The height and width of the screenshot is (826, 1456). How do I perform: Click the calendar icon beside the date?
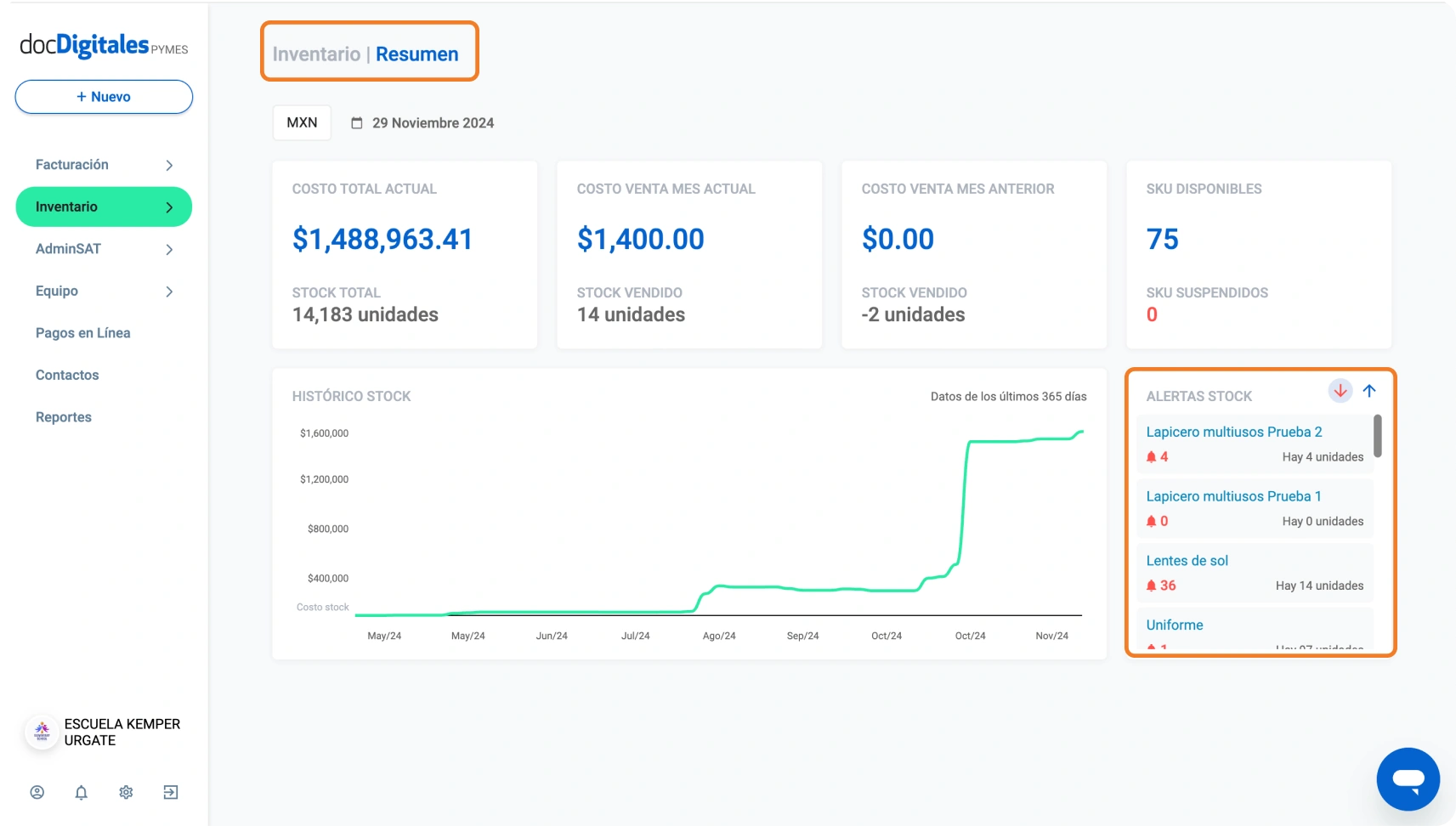tap(357, 123)
